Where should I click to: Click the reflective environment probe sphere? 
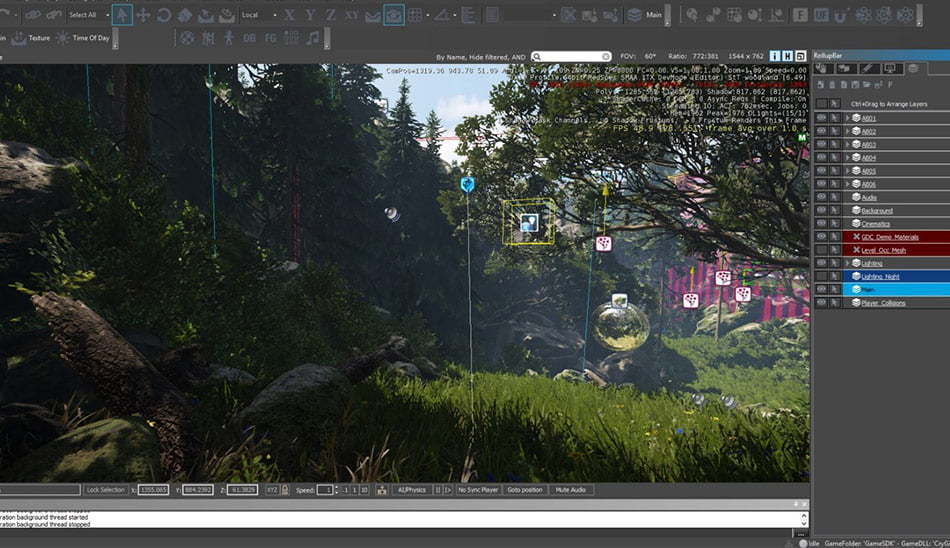620,326
